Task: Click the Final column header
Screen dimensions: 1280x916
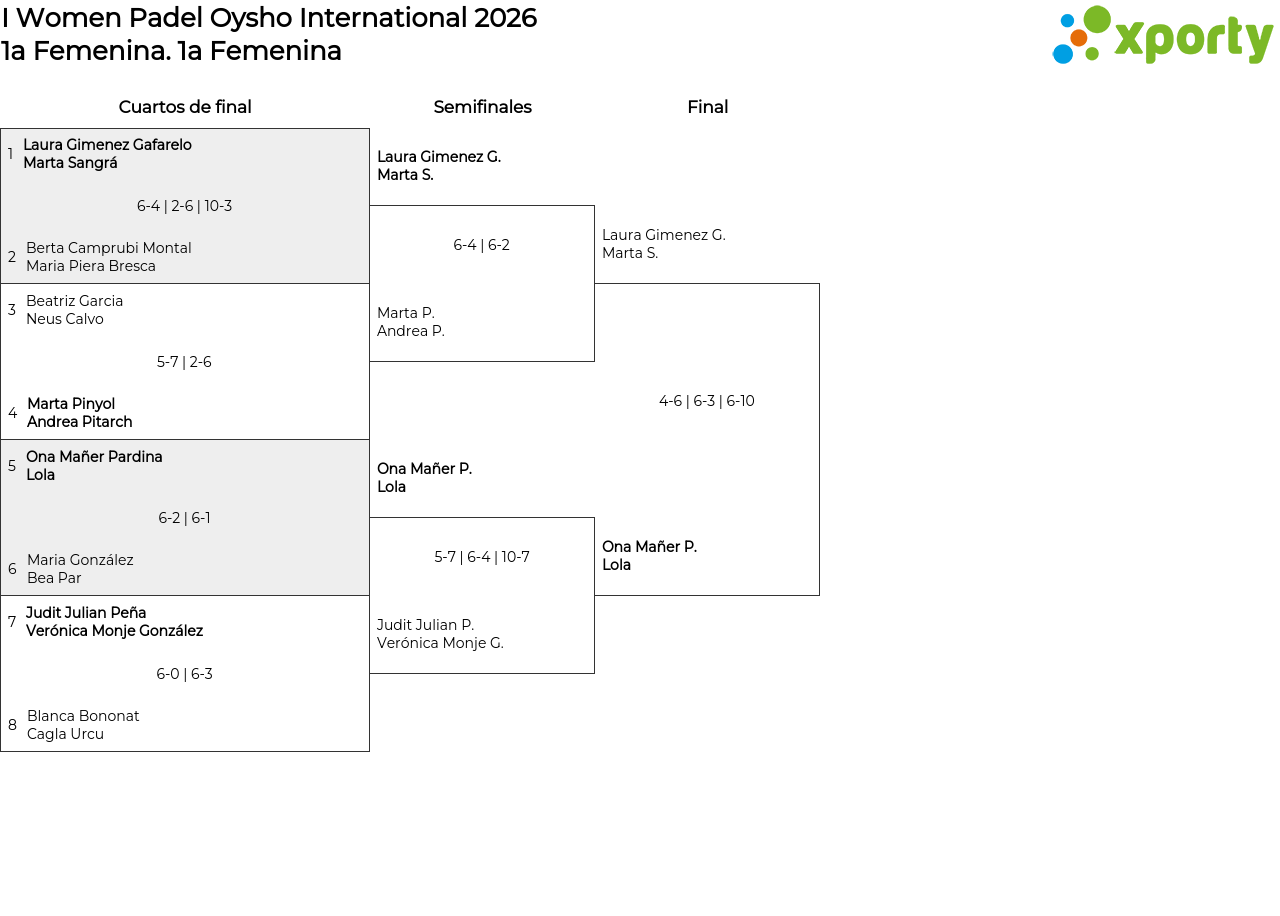Action: click(707, 107)
